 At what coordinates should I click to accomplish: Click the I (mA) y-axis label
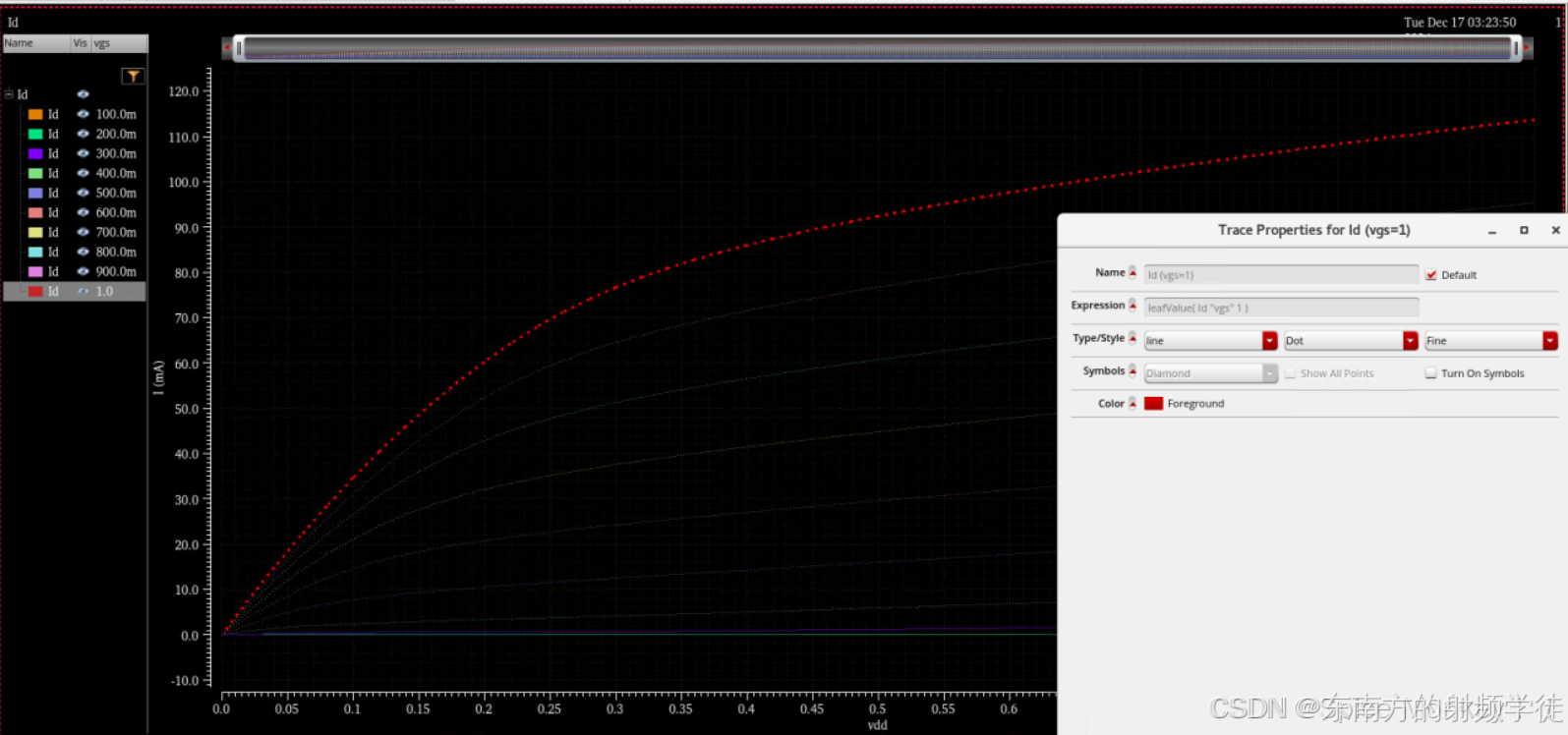[x=158, y=377]
